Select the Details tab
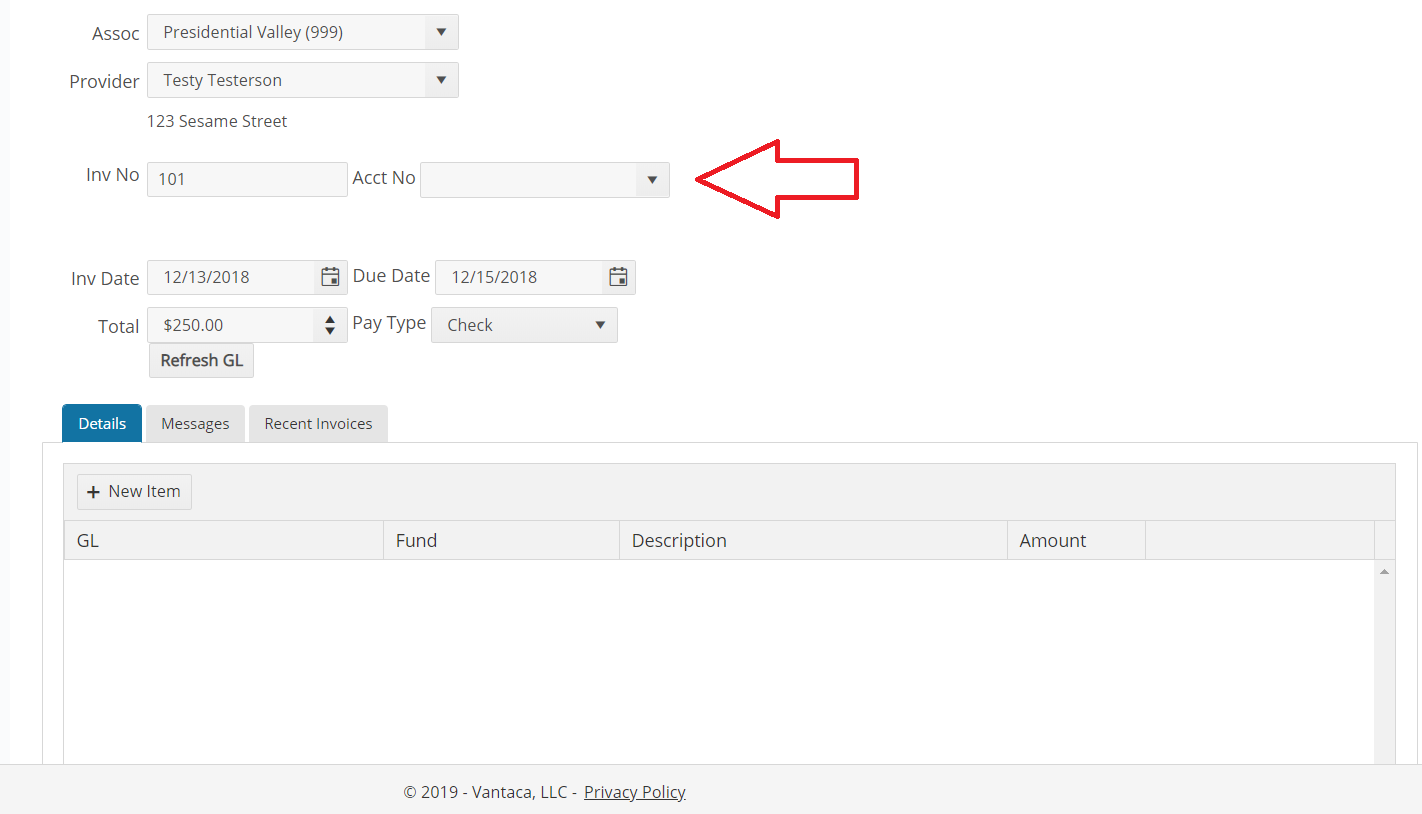 pyautogui.click(x=101, y=423)
